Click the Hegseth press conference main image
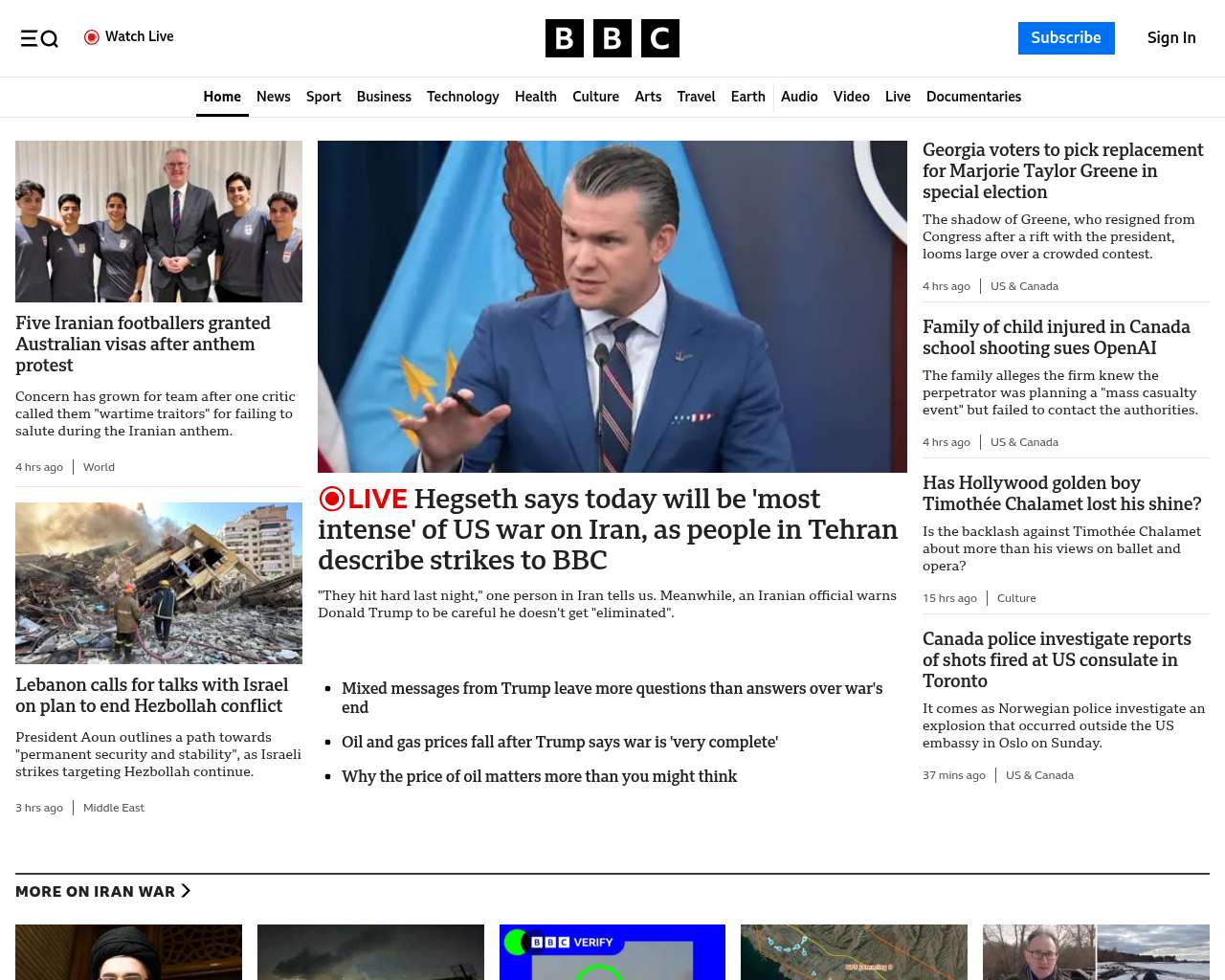This screenshot has height=980, width=1225. [x=612, y=306]
